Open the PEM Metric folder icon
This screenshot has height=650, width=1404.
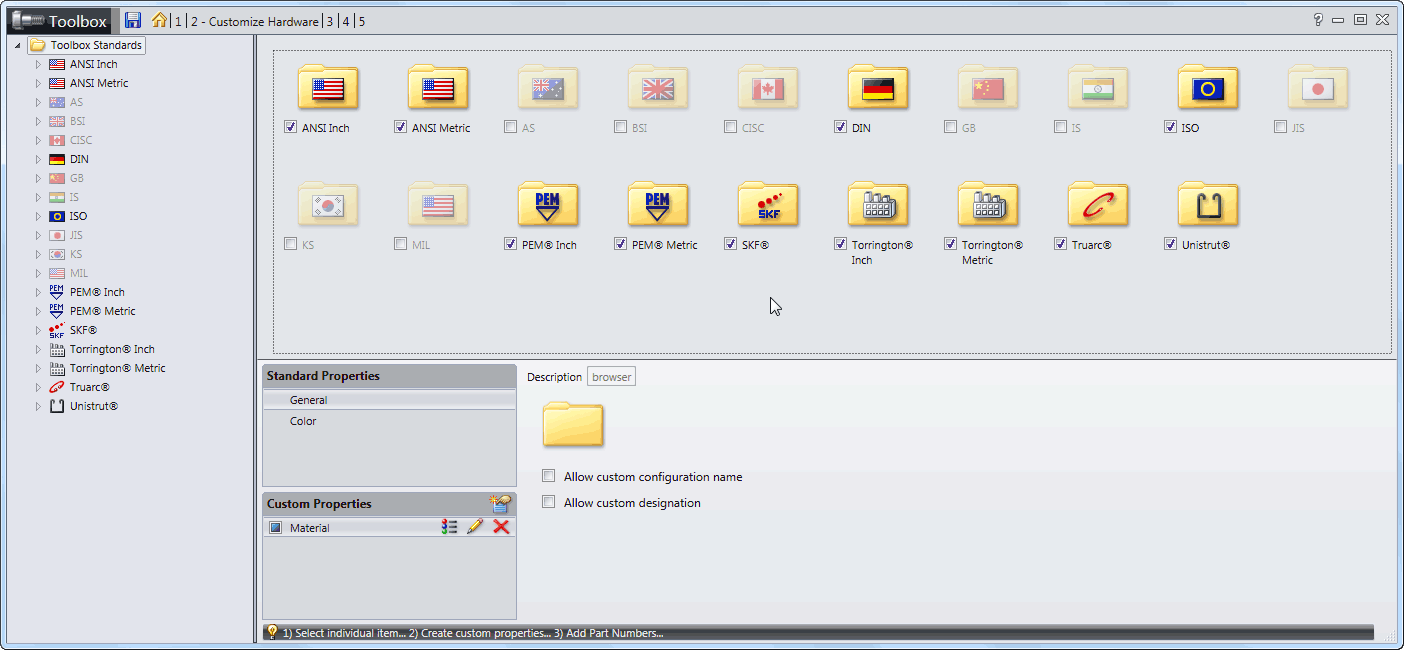658,205
